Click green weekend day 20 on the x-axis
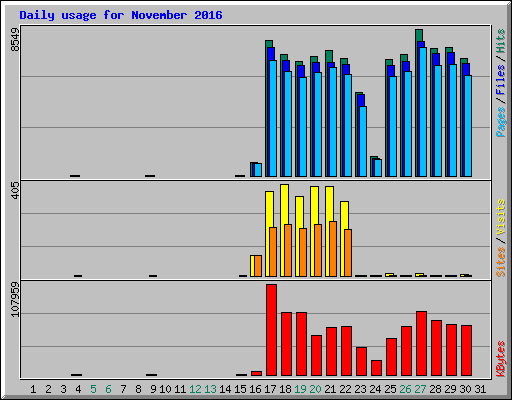 point(315,389)
